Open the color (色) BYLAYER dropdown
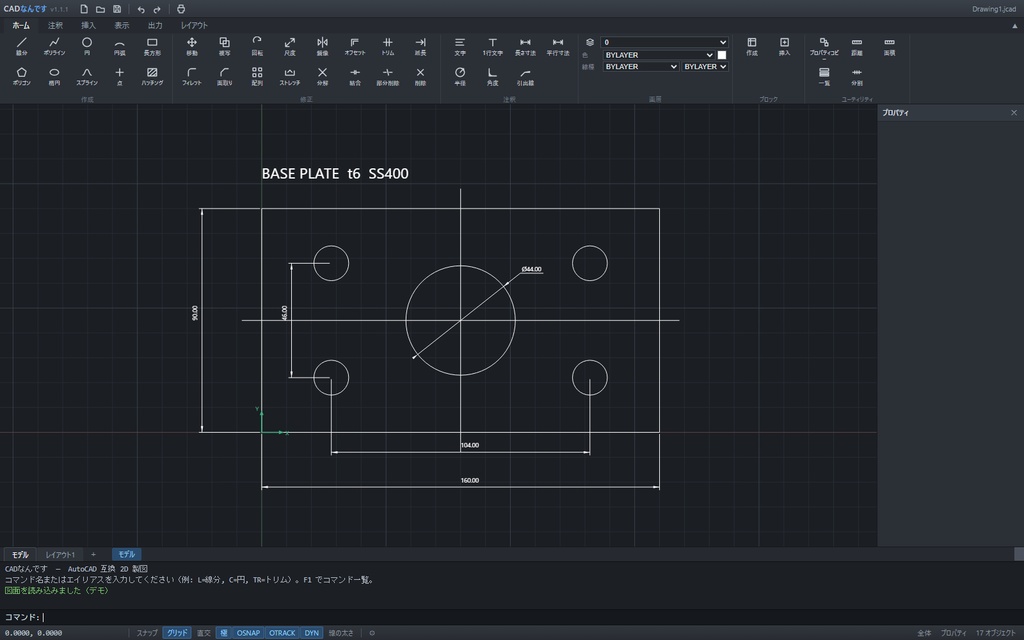This screenshot has width=1024, height=640. point(658,55)
